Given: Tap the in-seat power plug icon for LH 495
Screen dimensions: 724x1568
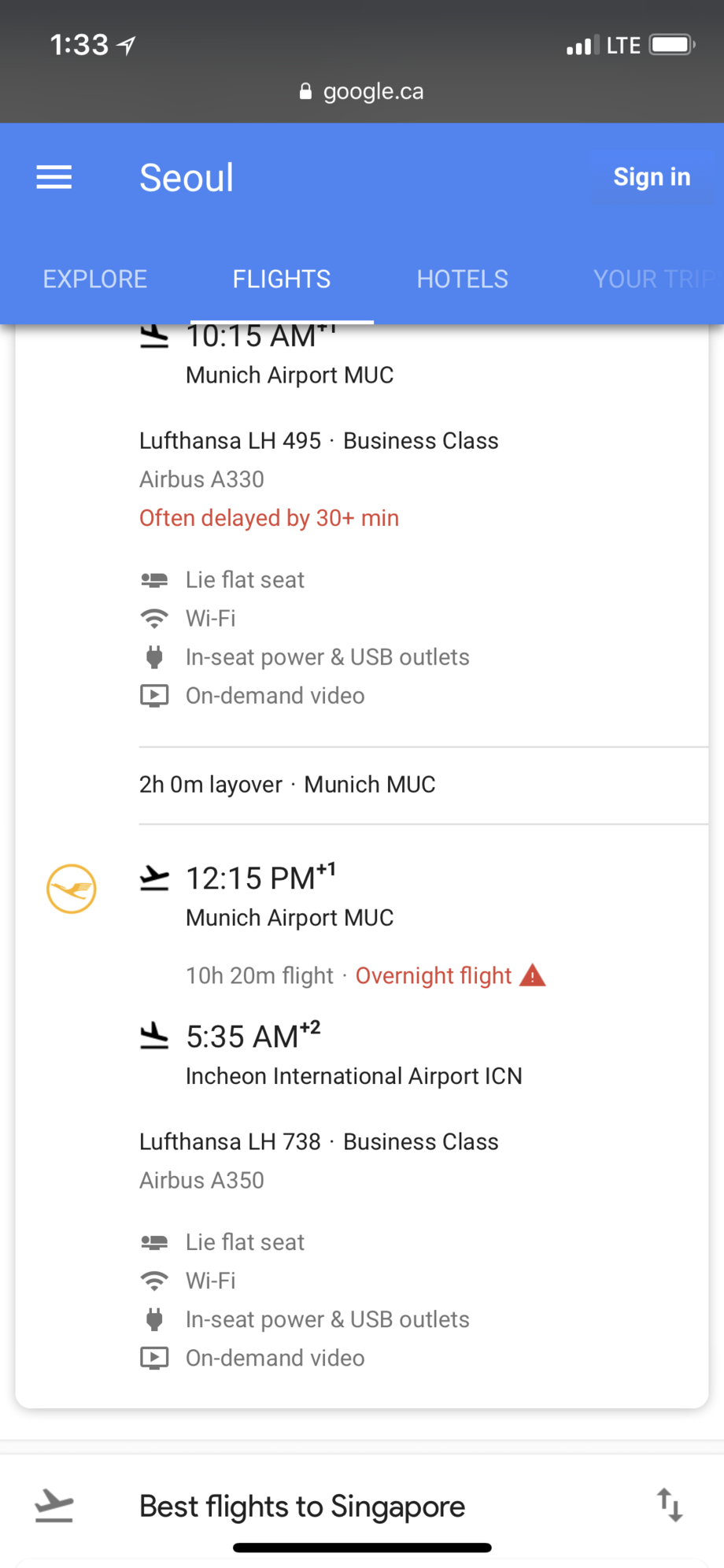Looking at the screenshot, I should [154, 657].
